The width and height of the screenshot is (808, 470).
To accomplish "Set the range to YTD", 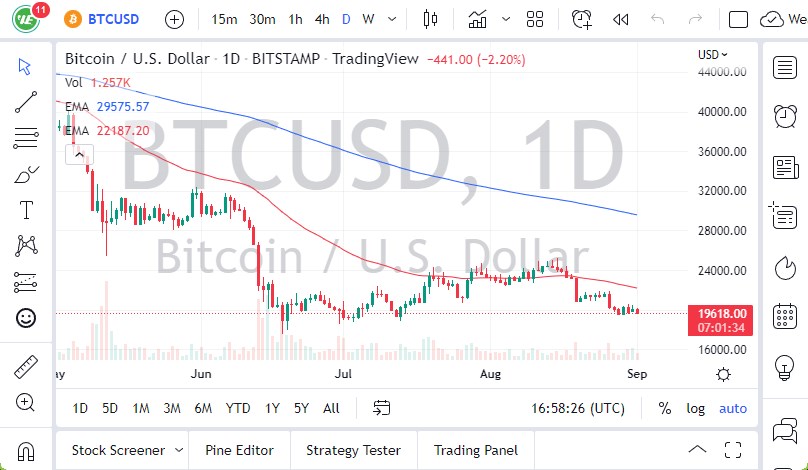I will coord(238,408).
